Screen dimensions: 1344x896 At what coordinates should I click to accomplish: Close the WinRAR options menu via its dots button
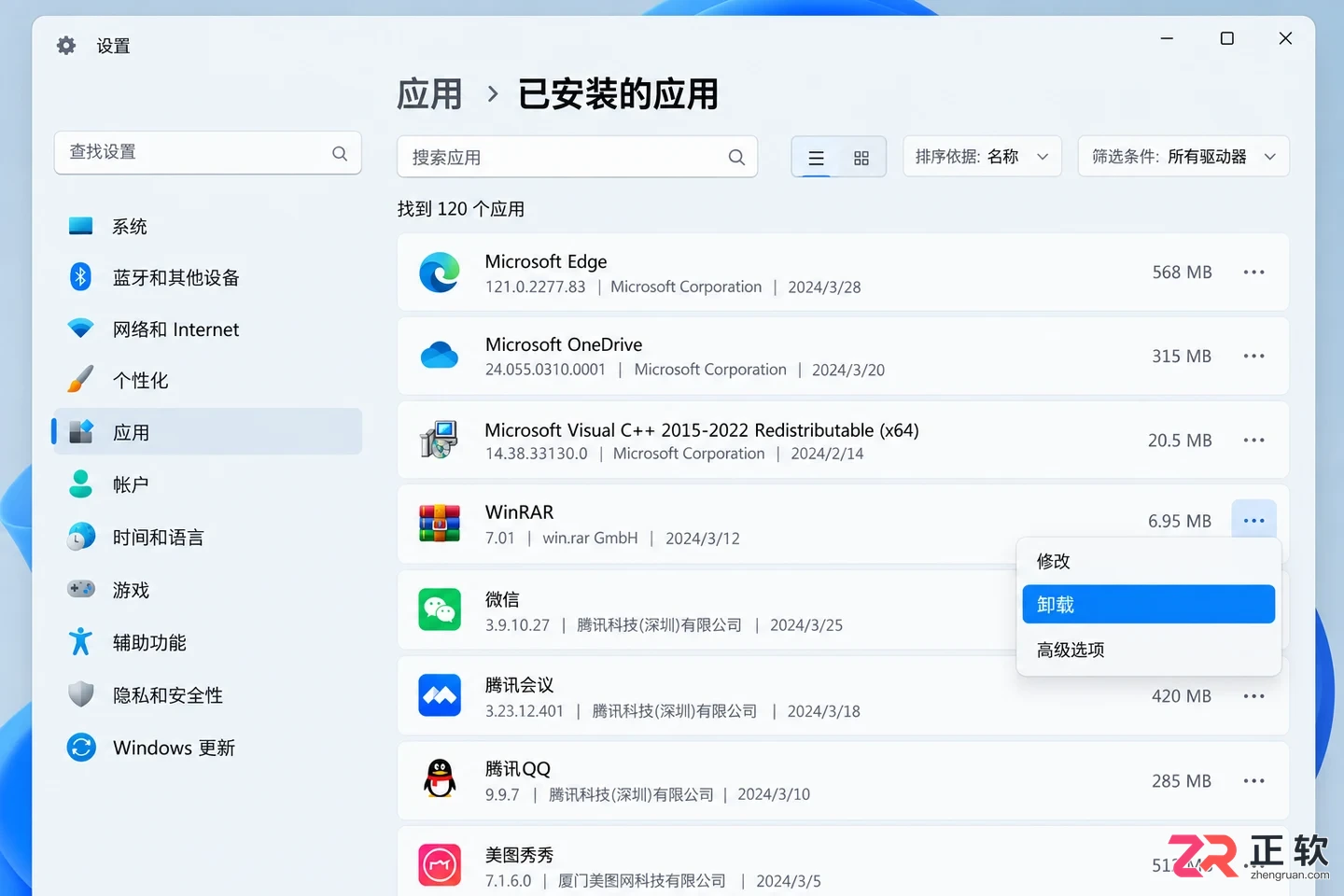tap(1253, 521)
